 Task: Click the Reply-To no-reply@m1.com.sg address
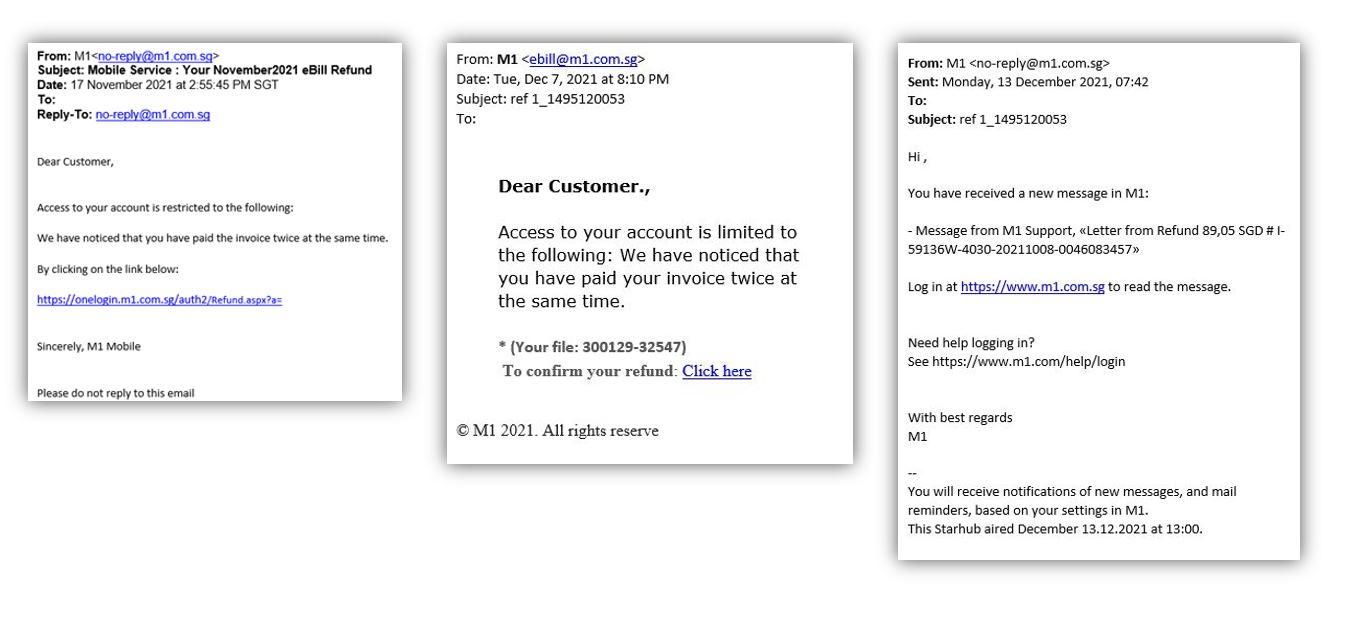pos(152,115)
